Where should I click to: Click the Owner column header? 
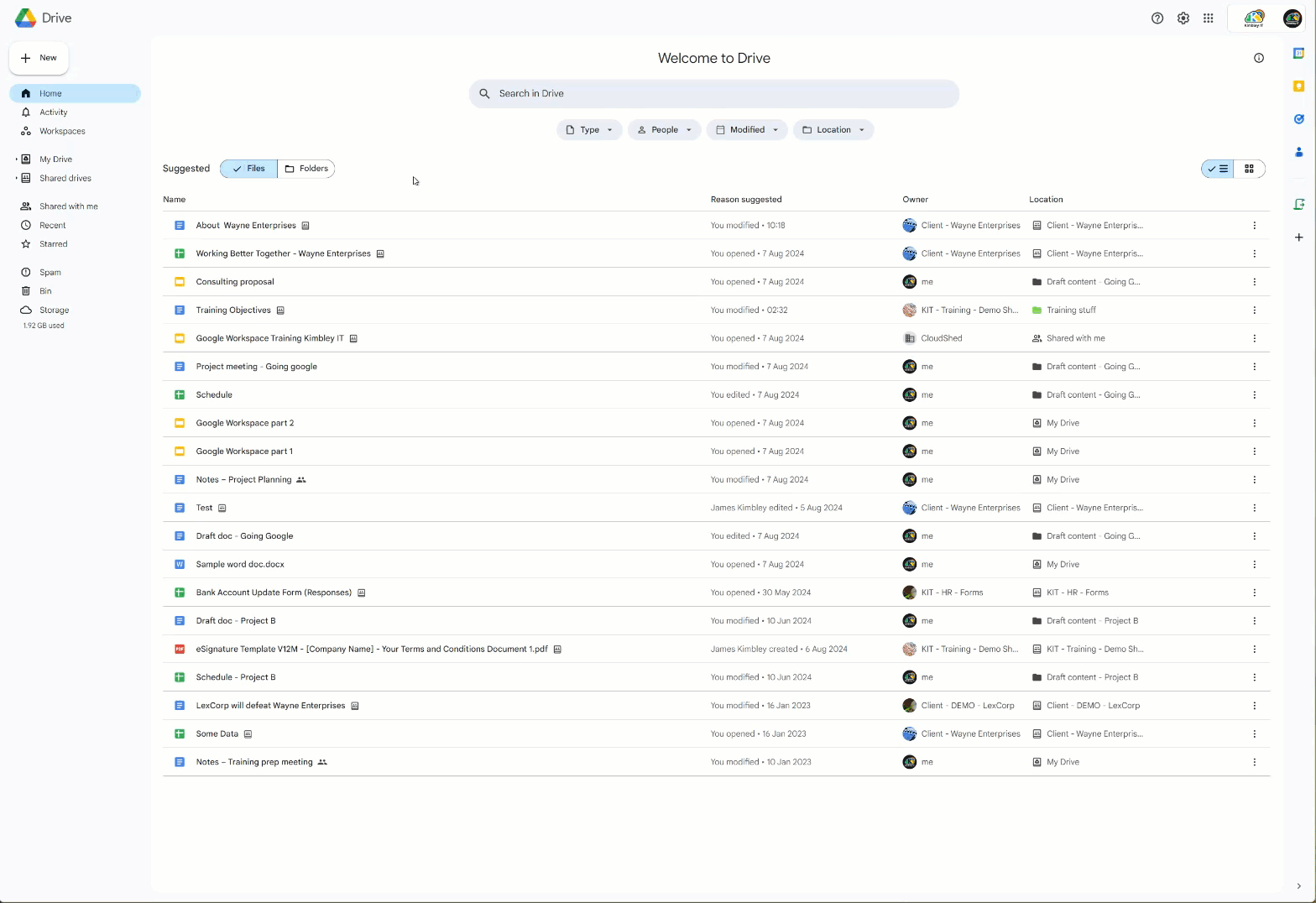[915, 200]
